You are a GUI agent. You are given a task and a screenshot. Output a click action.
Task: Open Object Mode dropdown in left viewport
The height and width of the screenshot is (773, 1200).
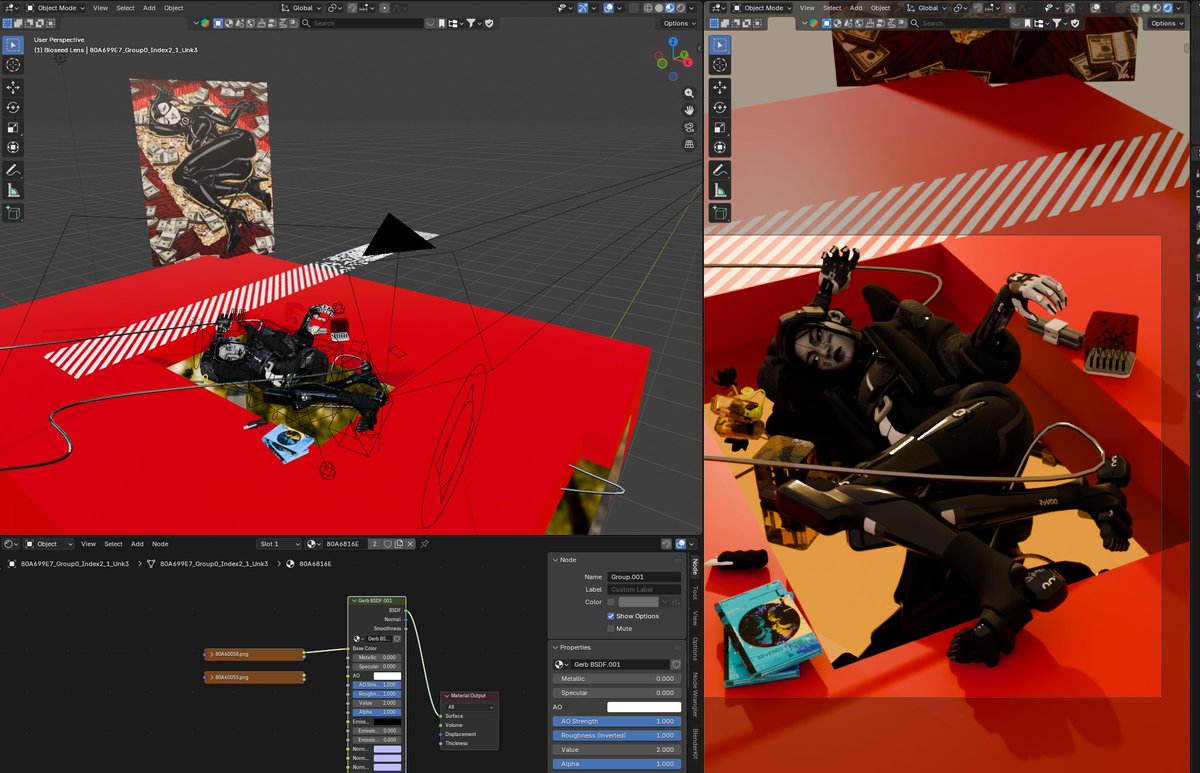(56, 8)
